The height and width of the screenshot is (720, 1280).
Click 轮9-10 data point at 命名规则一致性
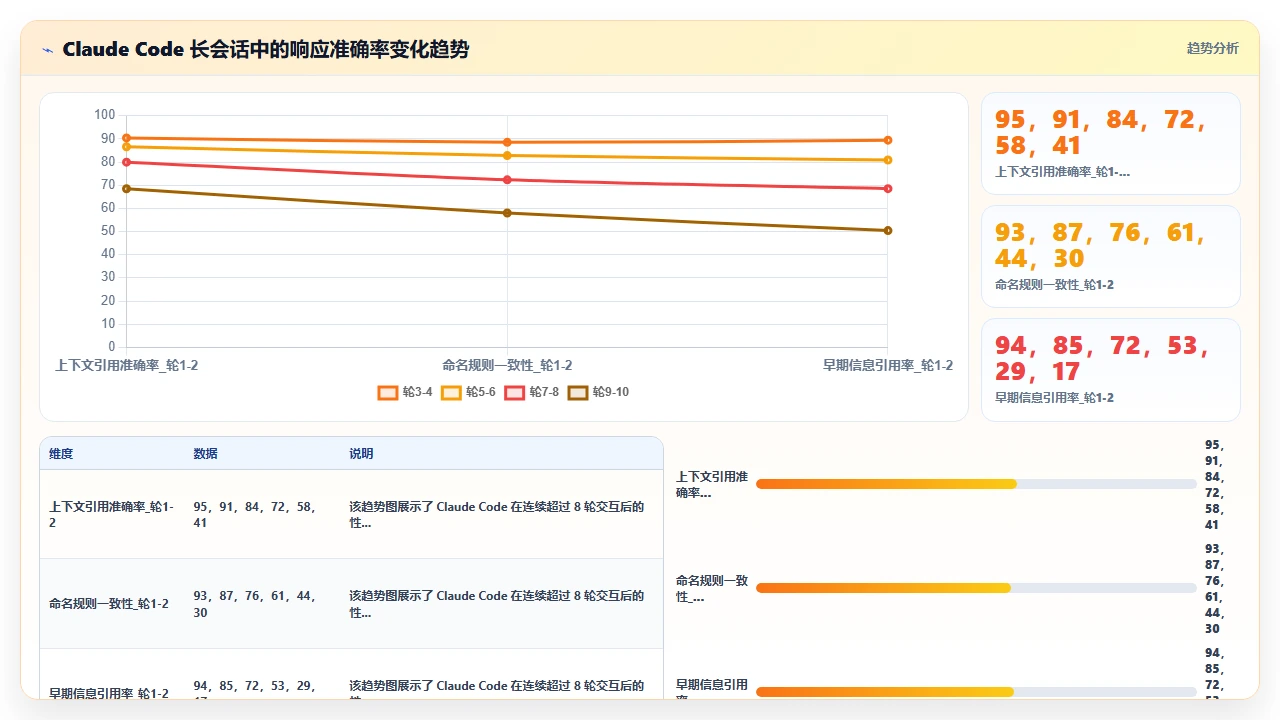507,213
